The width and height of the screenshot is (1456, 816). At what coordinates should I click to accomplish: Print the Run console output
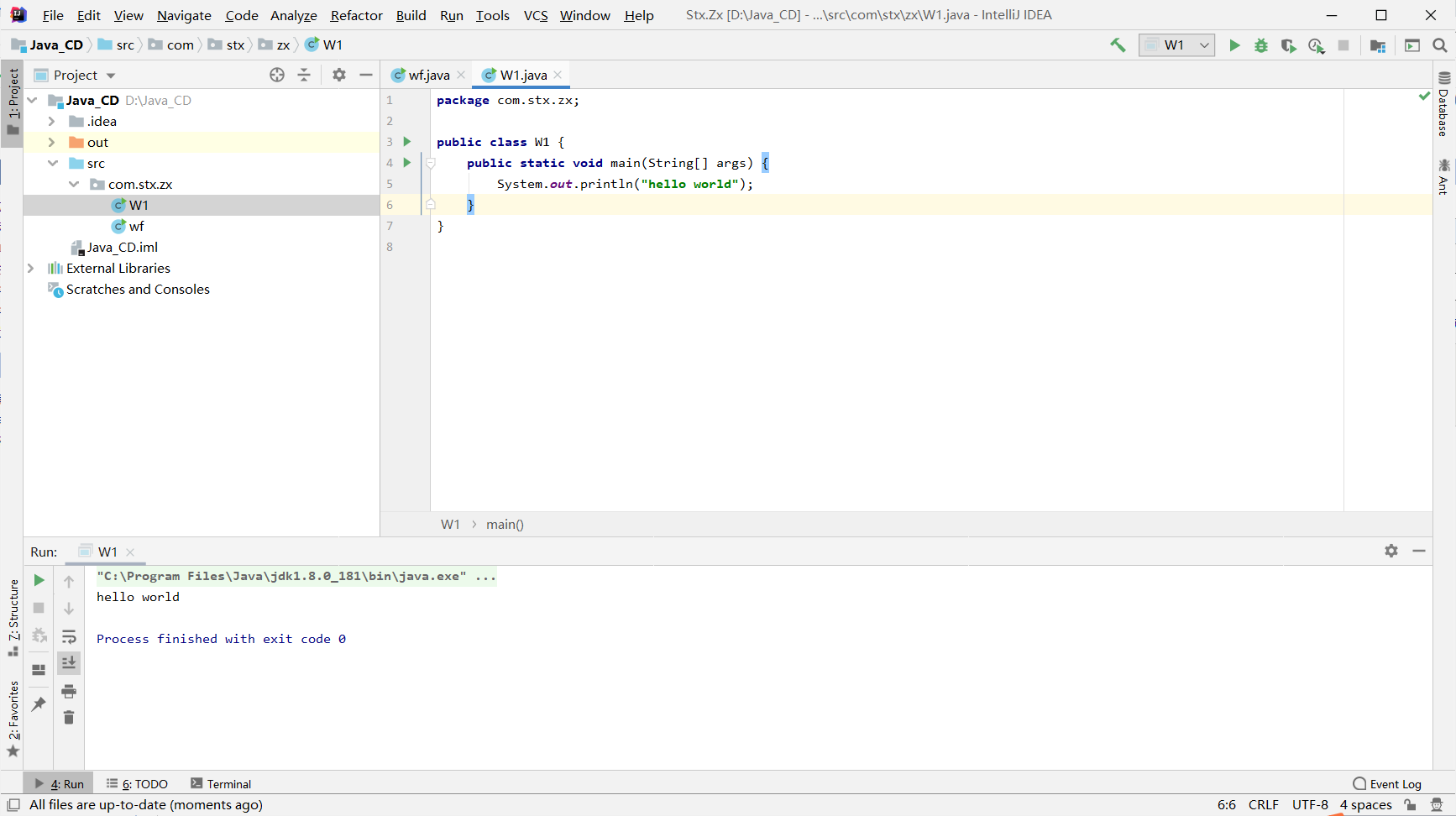[x=69, y=691]
